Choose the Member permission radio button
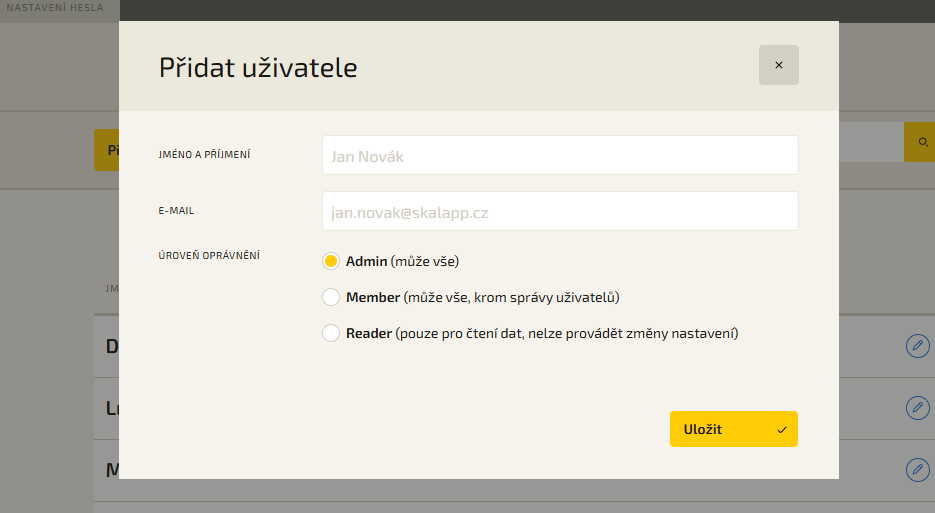This screenshot has height=513, width=935. (x=331, y=297)
